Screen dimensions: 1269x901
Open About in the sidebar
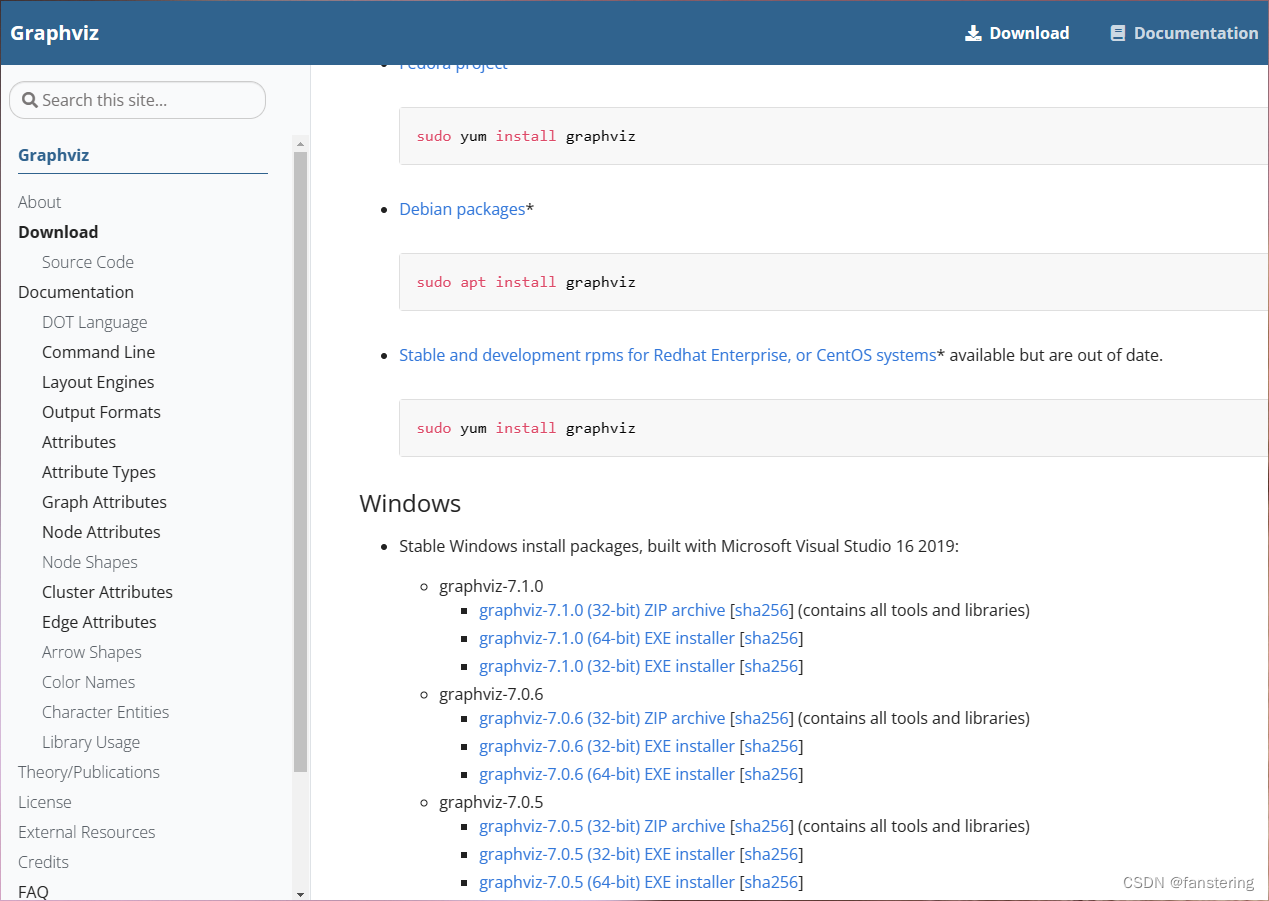point(40,202)
